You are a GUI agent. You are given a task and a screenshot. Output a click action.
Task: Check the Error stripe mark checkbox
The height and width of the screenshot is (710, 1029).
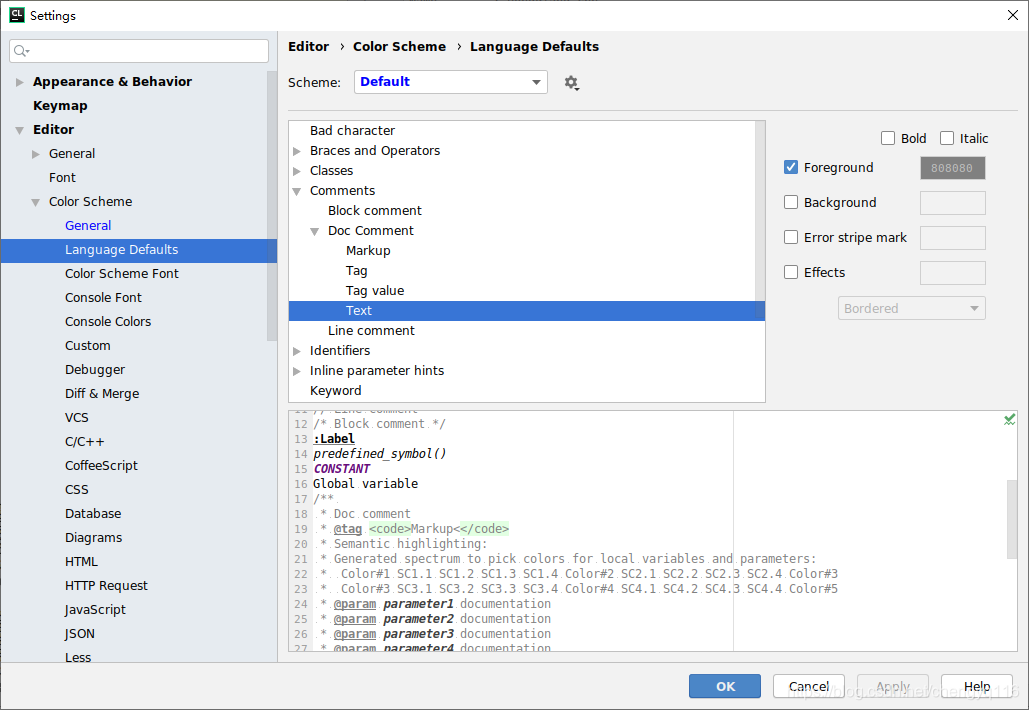(791, 237)
